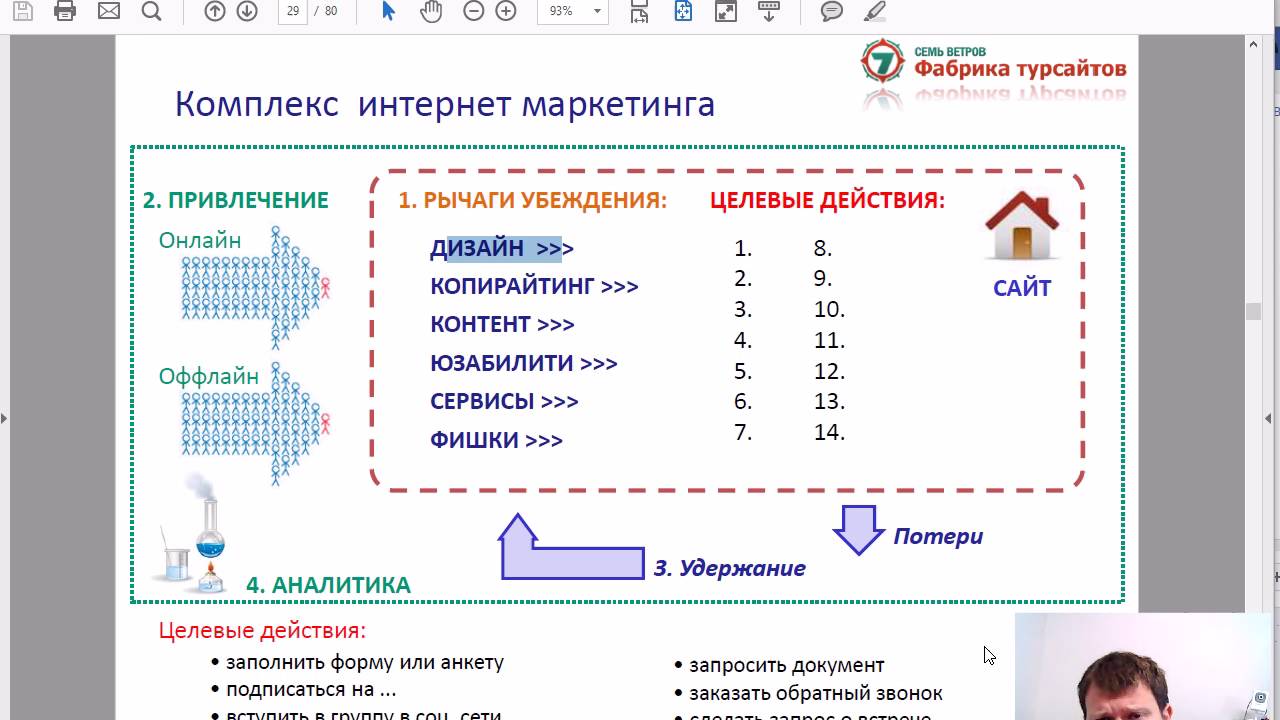
Task: Print the document with the printer icon
Action: (65, 11)
